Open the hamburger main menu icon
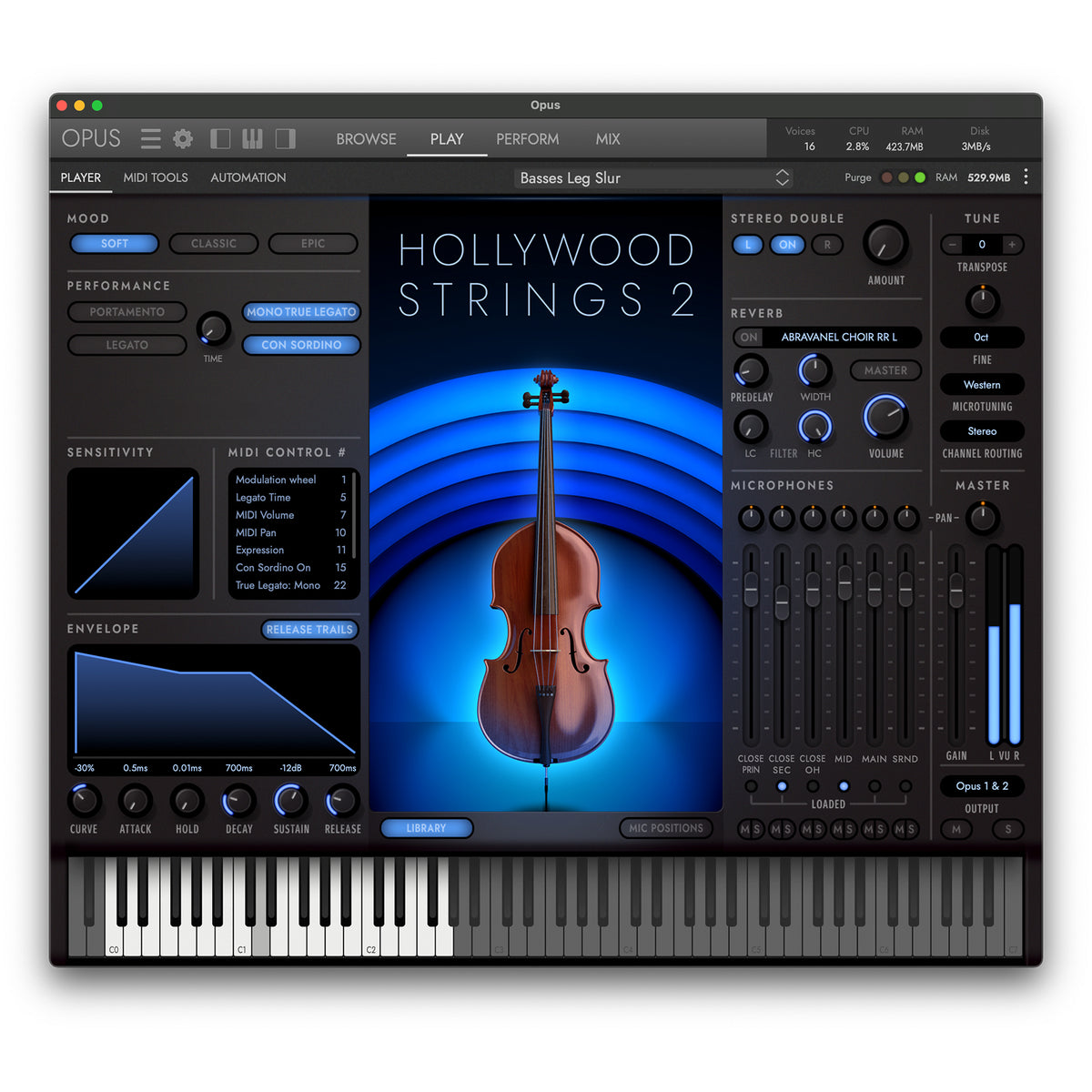 coord(151,139)
